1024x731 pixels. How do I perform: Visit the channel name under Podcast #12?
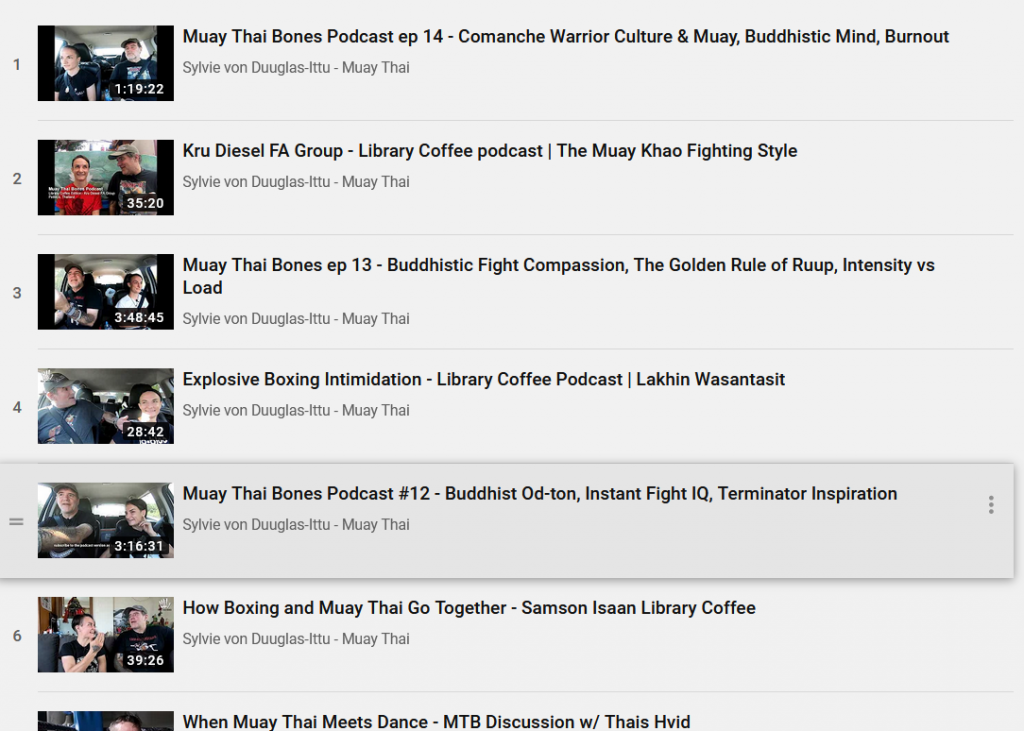[x=296, y=525]
